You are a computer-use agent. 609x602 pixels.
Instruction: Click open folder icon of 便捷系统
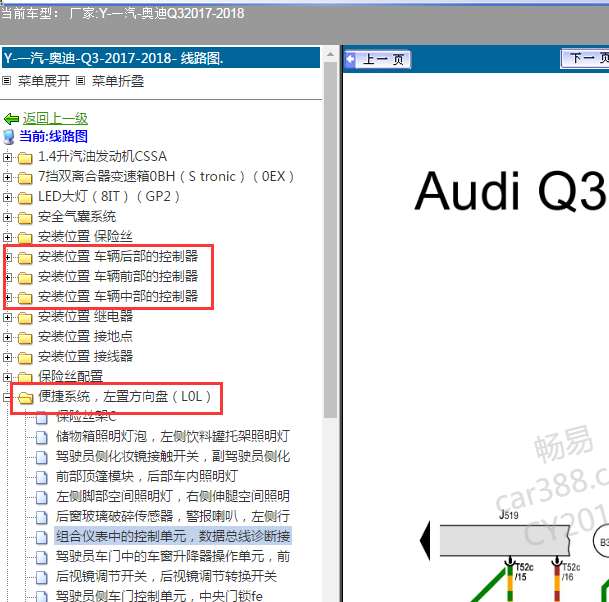pos(26,398)
